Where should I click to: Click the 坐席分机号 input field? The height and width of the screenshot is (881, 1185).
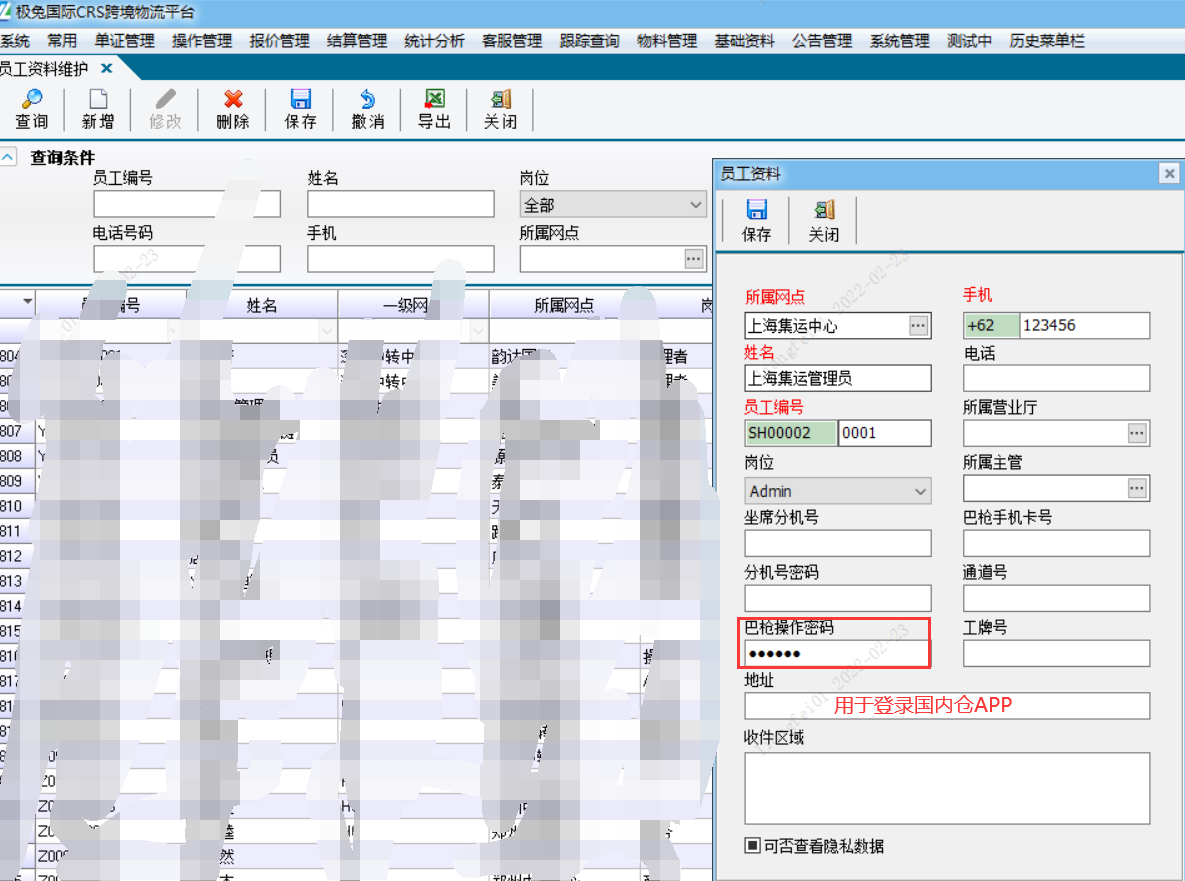click(837, 543)
